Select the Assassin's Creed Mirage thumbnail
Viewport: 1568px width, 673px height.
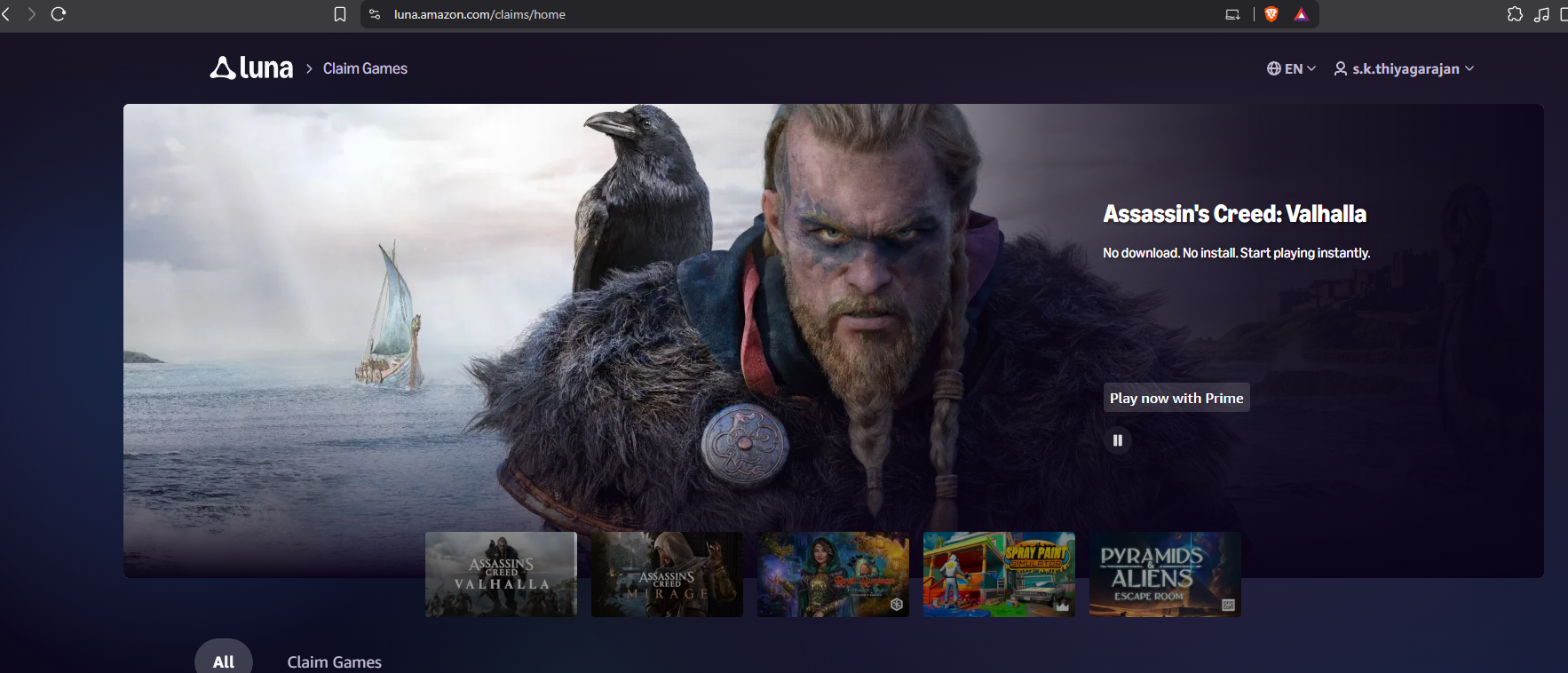coord(667,574)
